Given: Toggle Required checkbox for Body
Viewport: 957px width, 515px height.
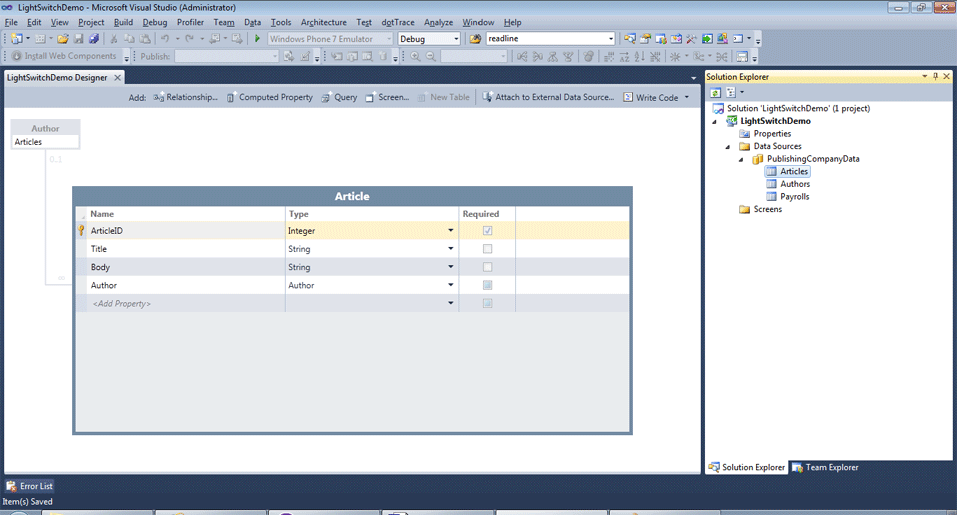Looking at the screenshot, I should (487, 267).
